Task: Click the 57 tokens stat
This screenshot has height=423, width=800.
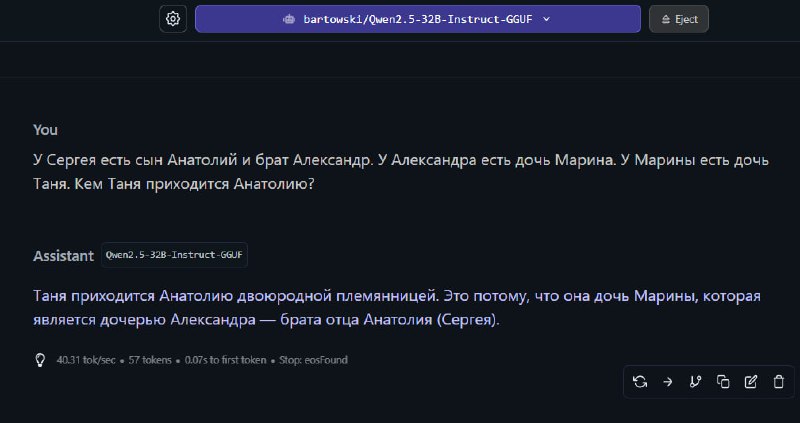Action: pyautogui.click(x=150, y=360)
